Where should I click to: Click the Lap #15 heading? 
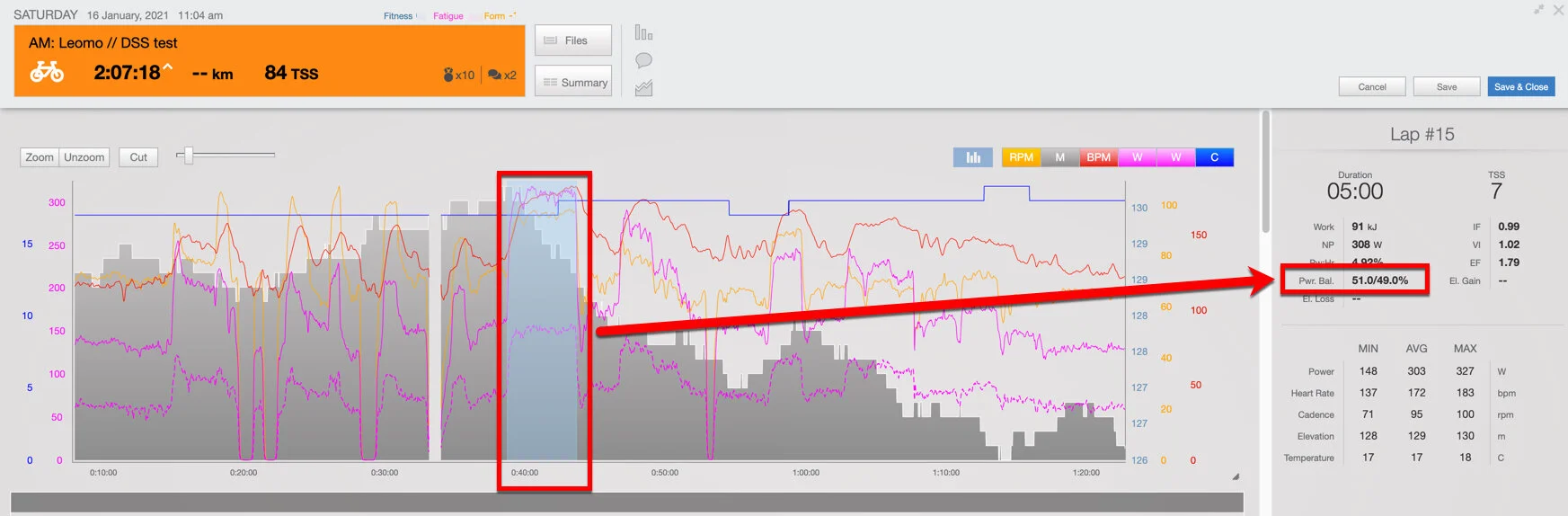click(x=1422, y=134)
